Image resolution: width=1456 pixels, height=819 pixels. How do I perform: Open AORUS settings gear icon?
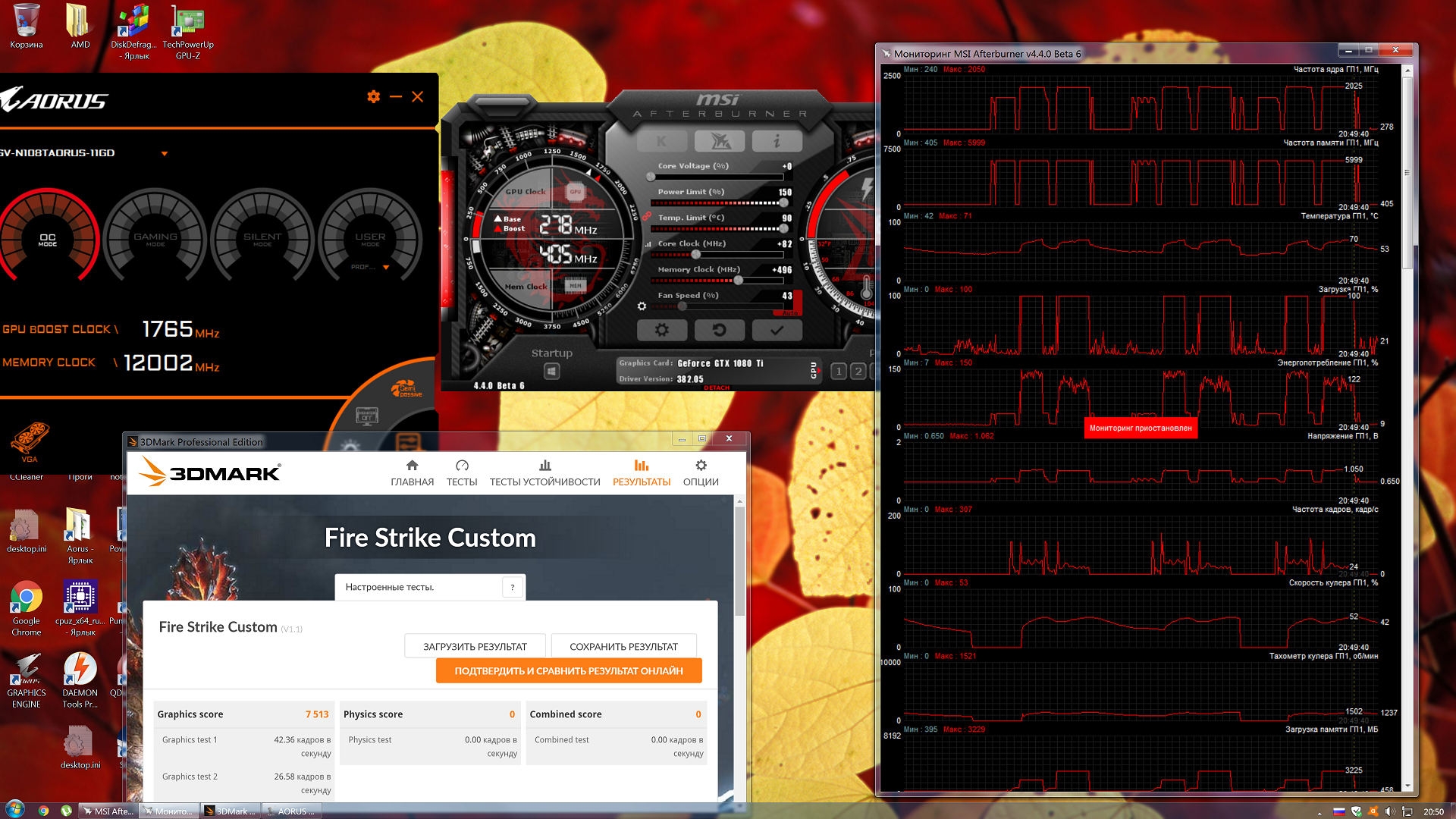(373, 96)
